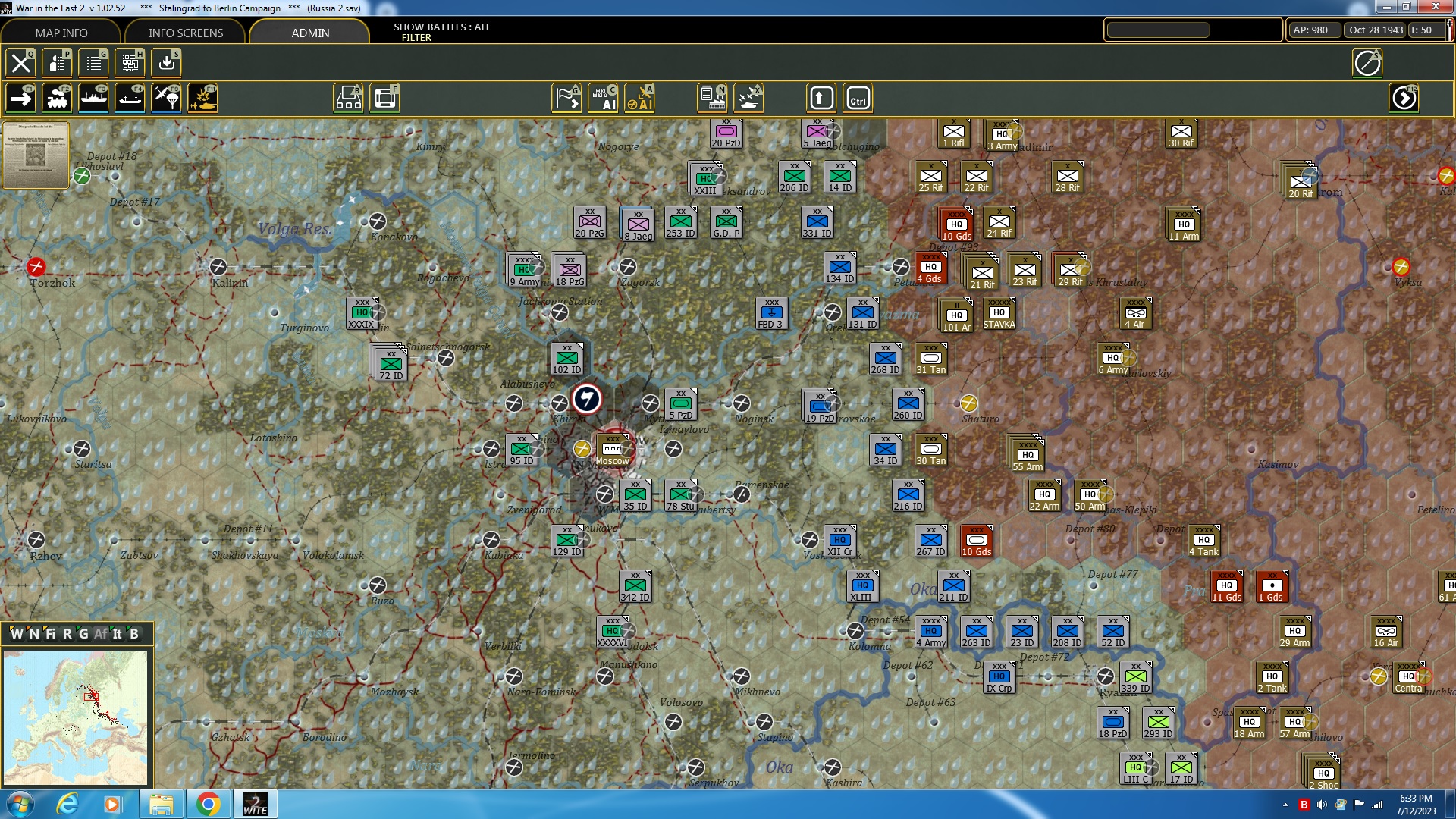The width and height of the screenshot is (1456, 819).
Task: Save the game with the download icon
Action: coord(166,63)
